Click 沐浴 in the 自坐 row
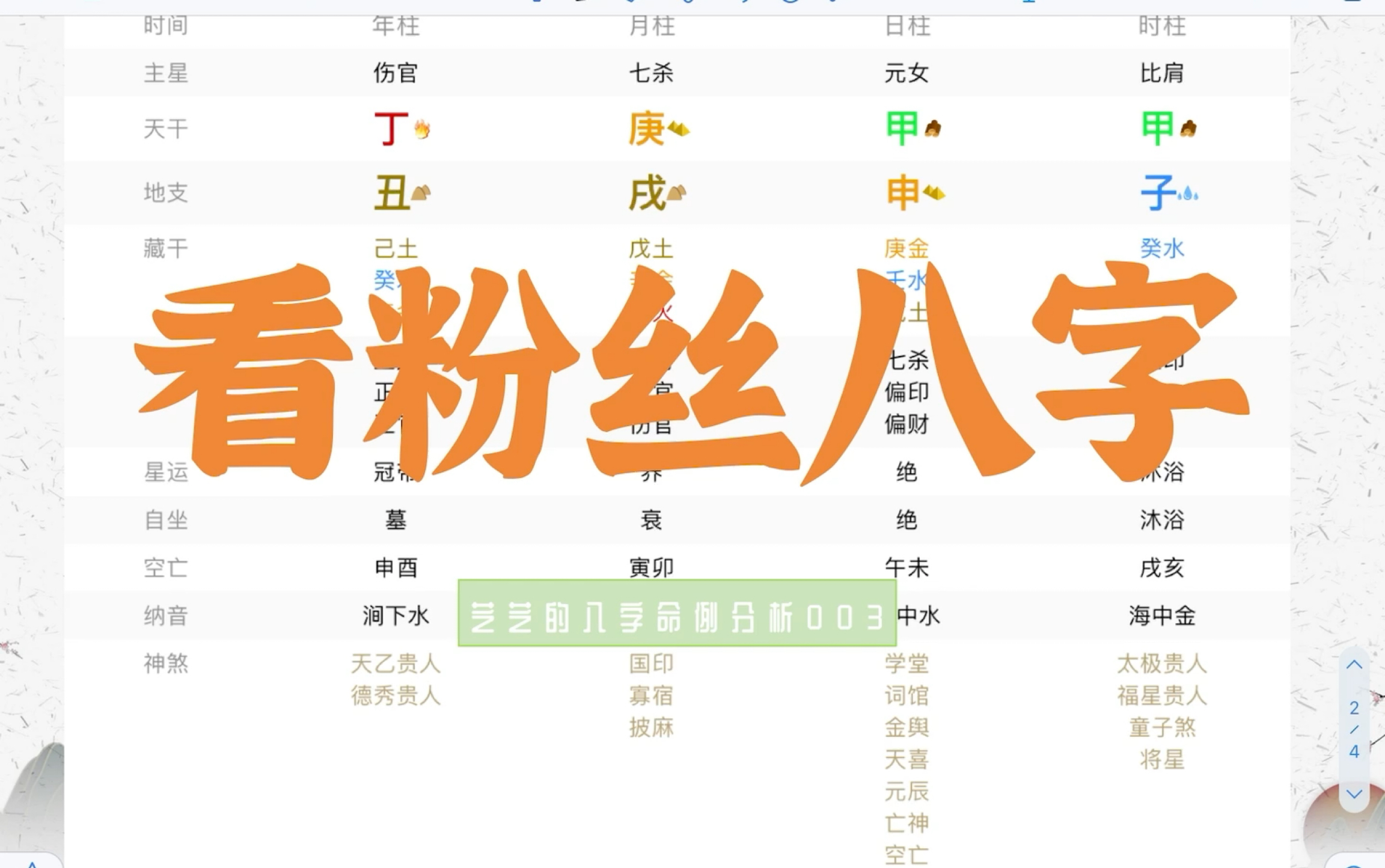This screenshot has height=868, width=1385. click(1162, 519)
